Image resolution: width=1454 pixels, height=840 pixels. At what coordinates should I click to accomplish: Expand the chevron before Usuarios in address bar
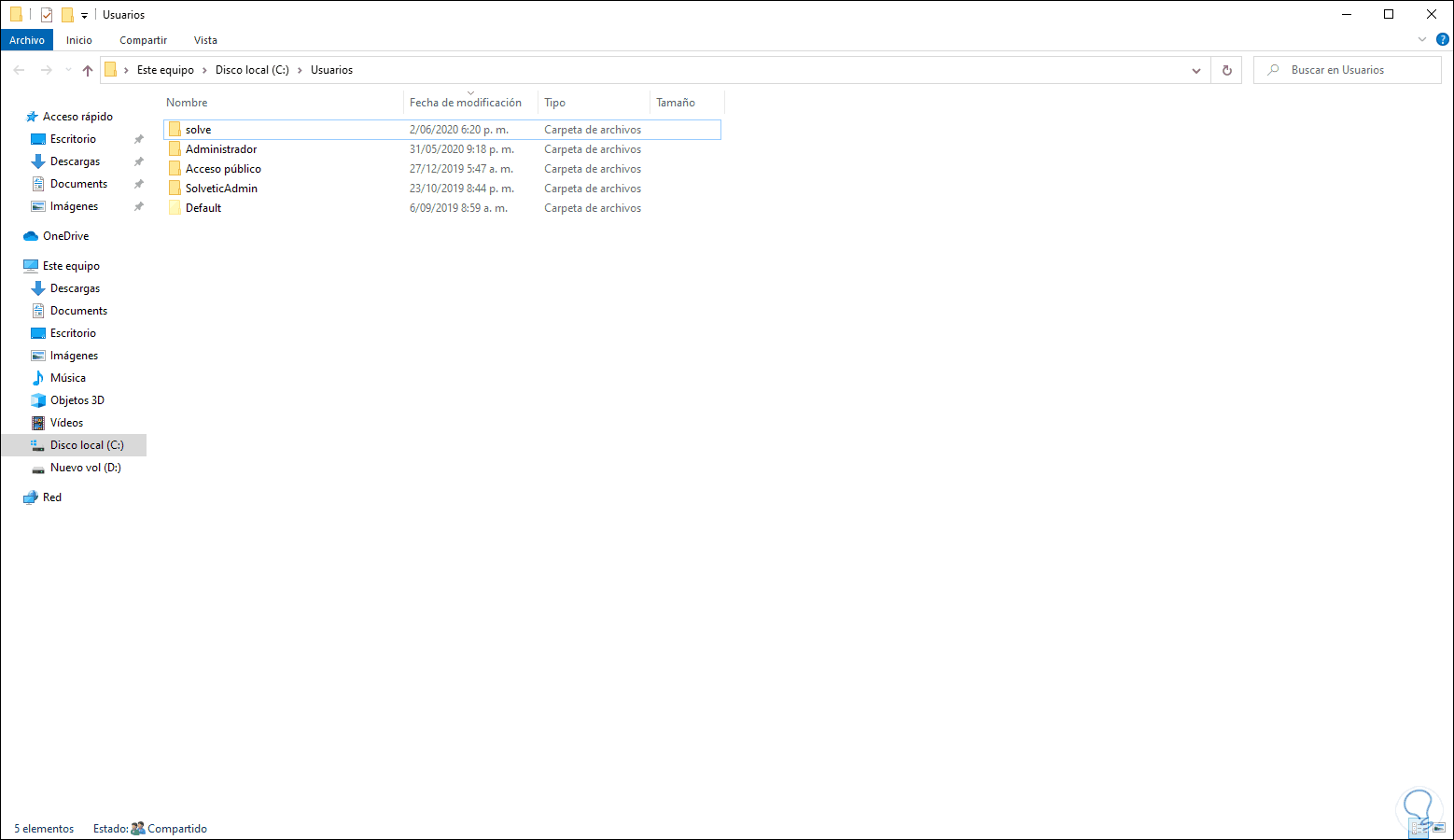[301, 70]
